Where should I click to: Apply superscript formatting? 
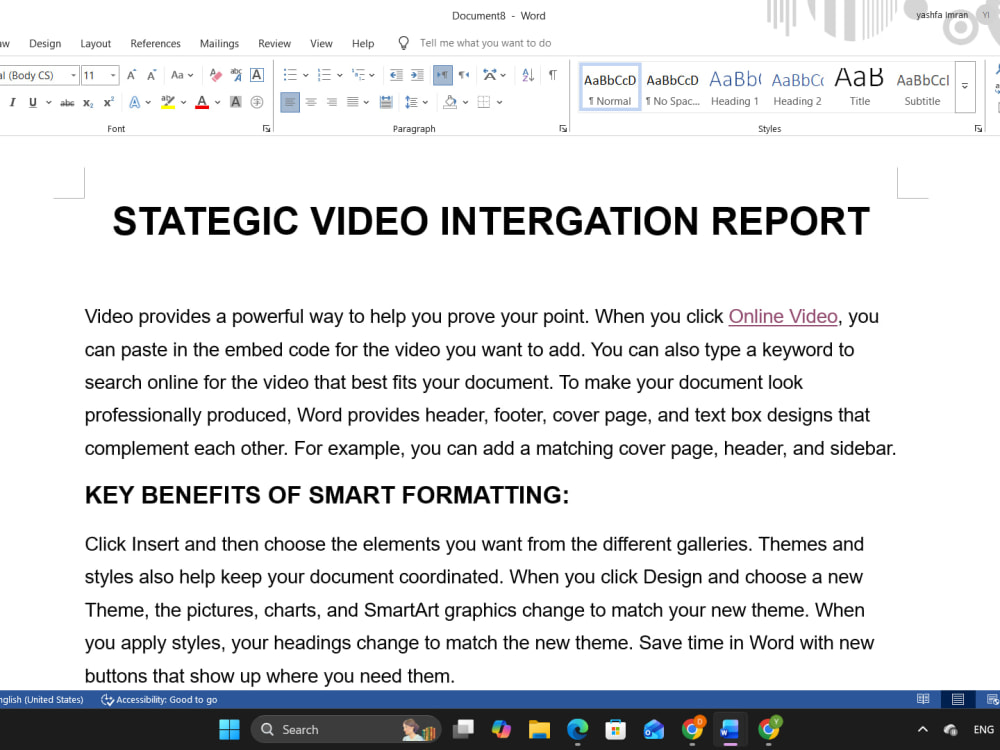point(108,102)
